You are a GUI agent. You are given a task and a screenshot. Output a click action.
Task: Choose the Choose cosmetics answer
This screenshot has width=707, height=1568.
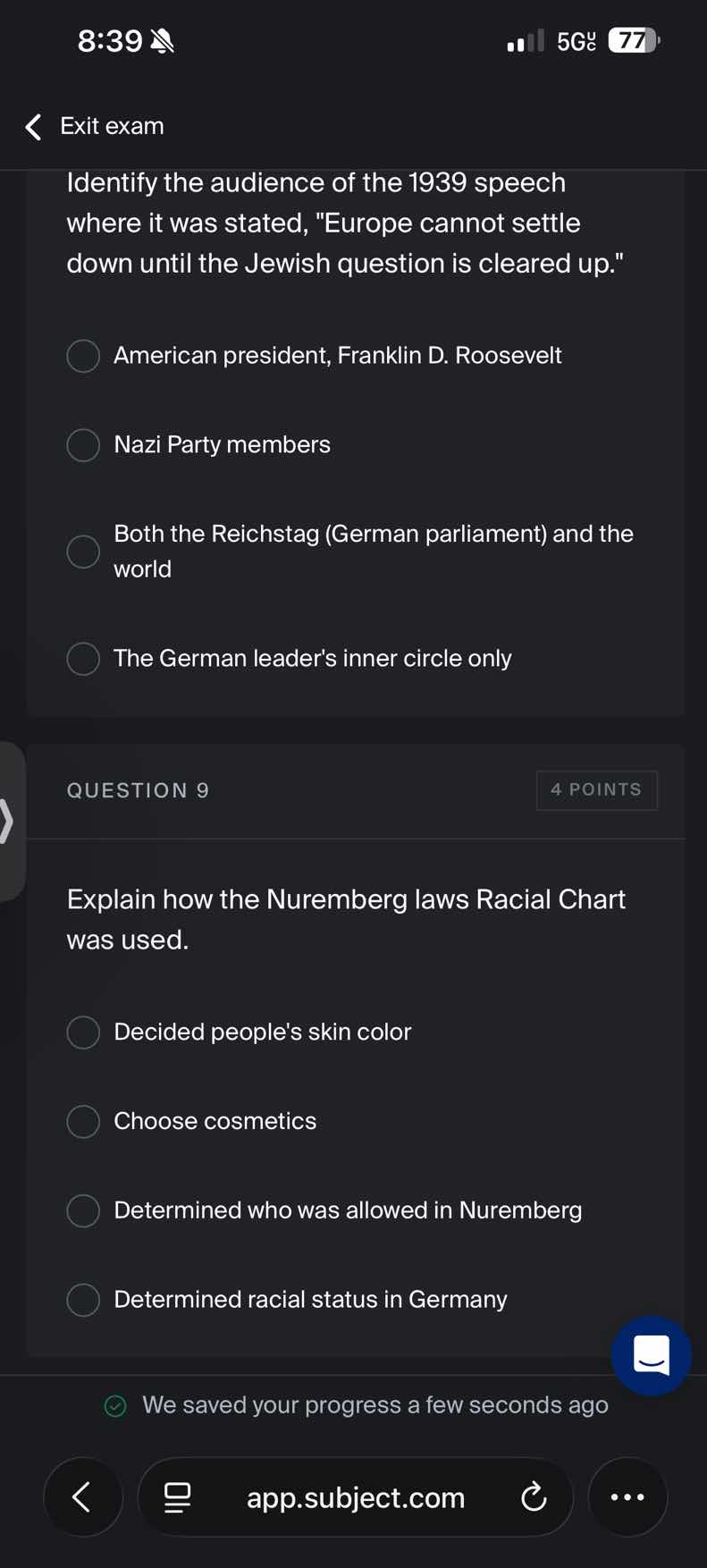[x=82, y=1121]
